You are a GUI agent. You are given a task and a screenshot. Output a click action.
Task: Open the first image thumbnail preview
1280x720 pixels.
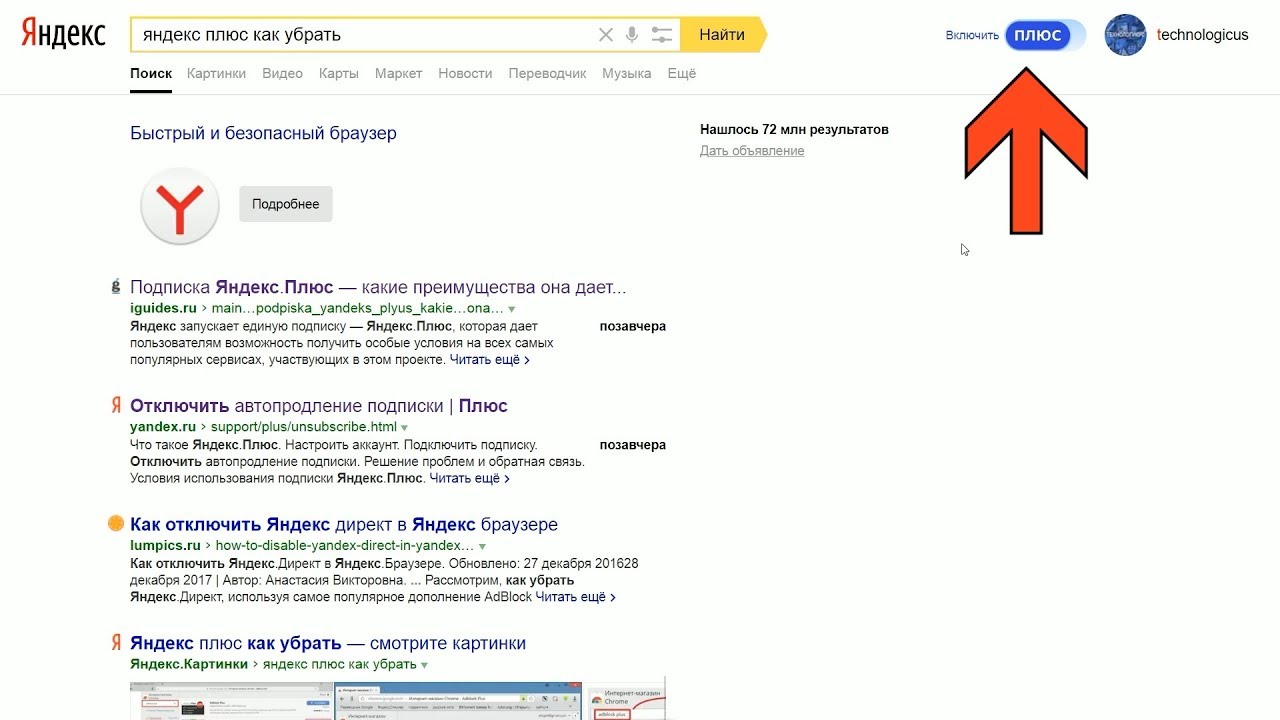(x=231, y=701)
